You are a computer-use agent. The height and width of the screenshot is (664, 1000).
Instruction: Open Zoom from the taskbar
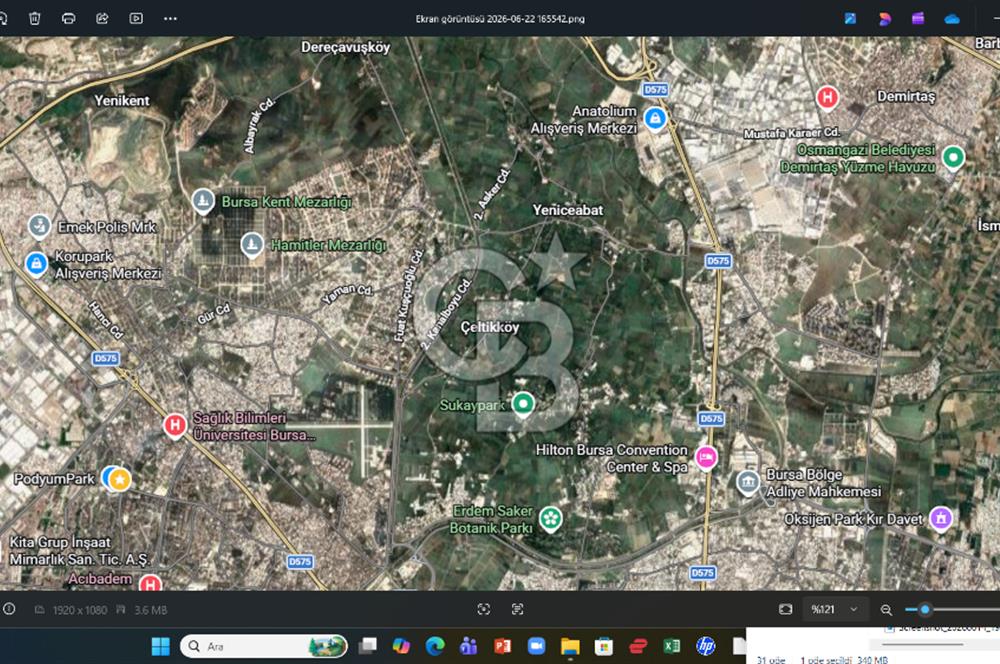(x=536, y=646)
